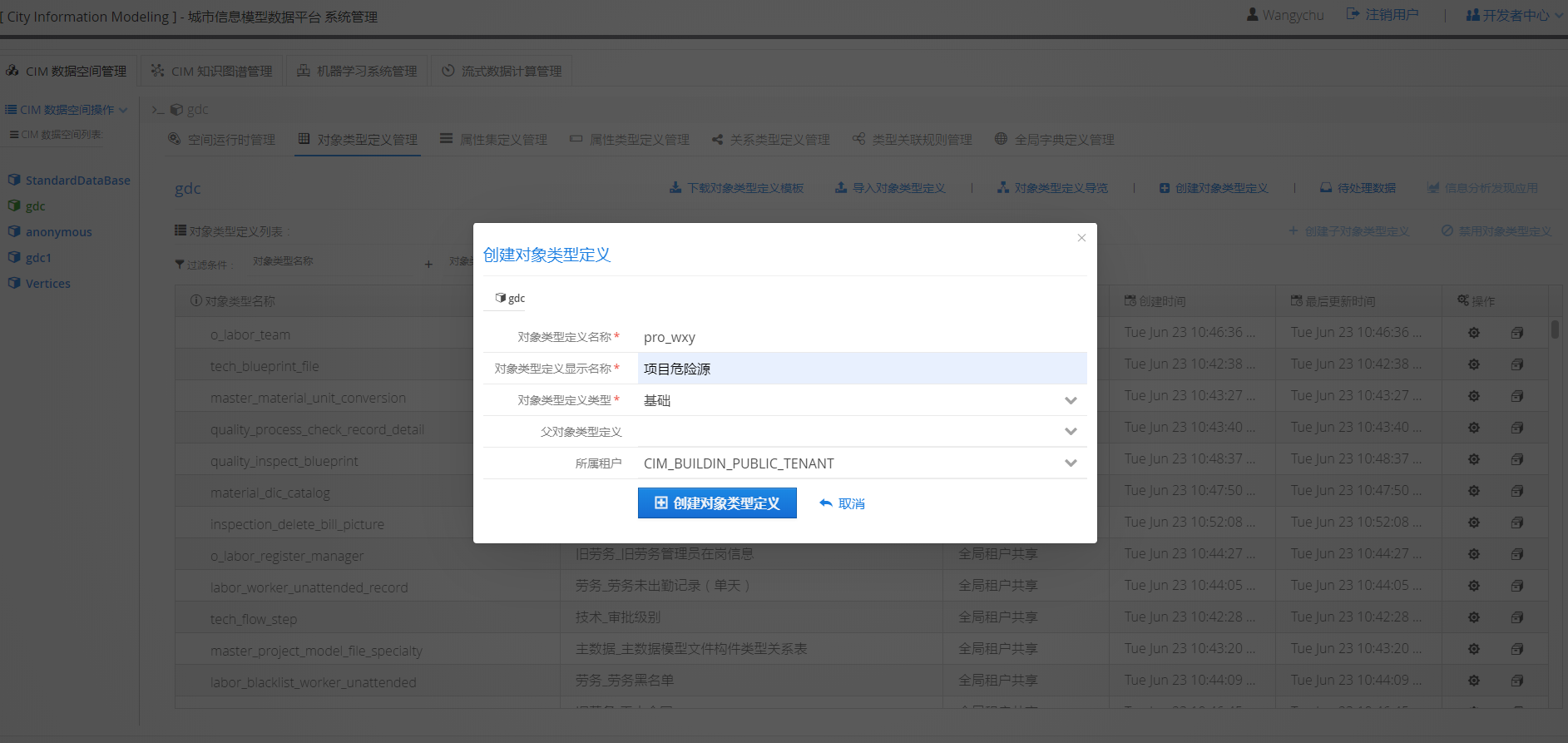This screenshot has height=743, width=1568.
Task: Switch to CIM 知识图谱管理 tab
Action: click(213, 72)
